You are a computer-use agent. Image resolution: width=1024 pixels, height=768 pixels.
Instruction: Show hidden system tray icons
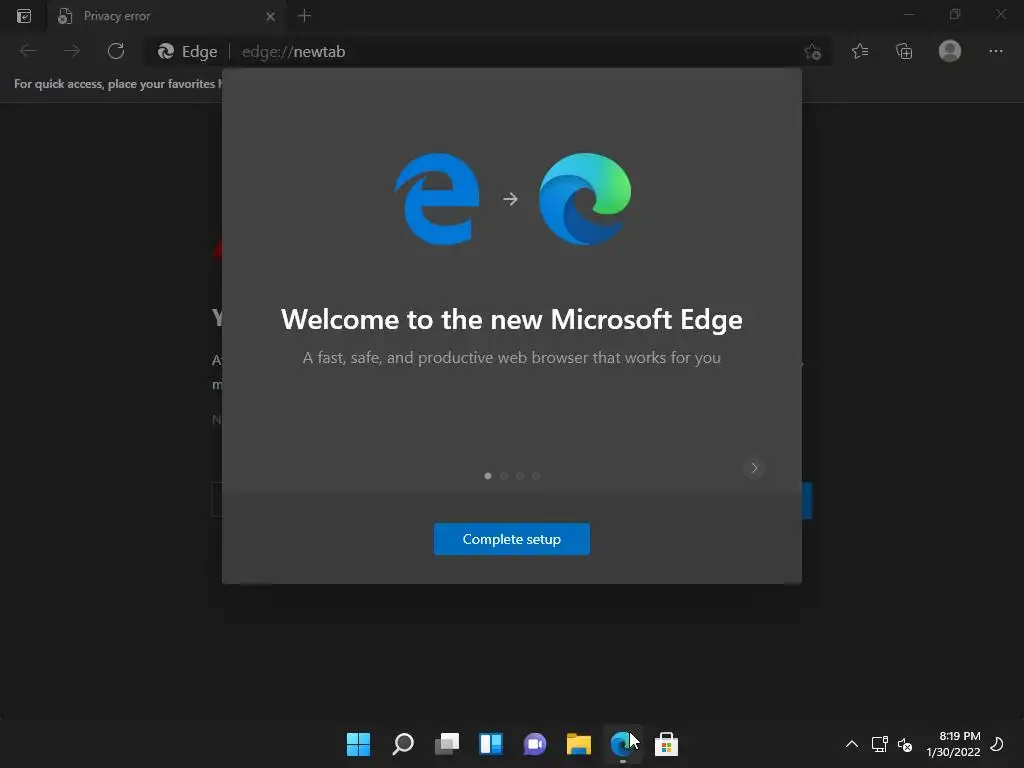click(852, 744)
